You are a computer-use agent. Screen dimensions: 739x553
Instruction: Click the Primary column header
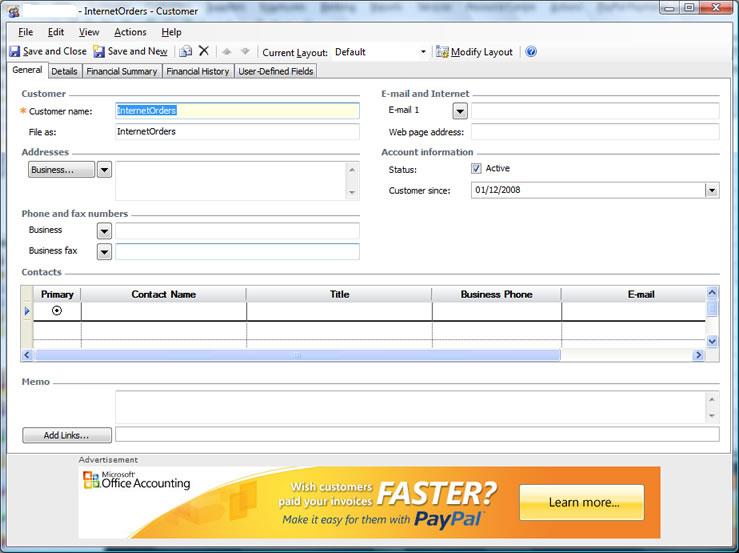57,294
